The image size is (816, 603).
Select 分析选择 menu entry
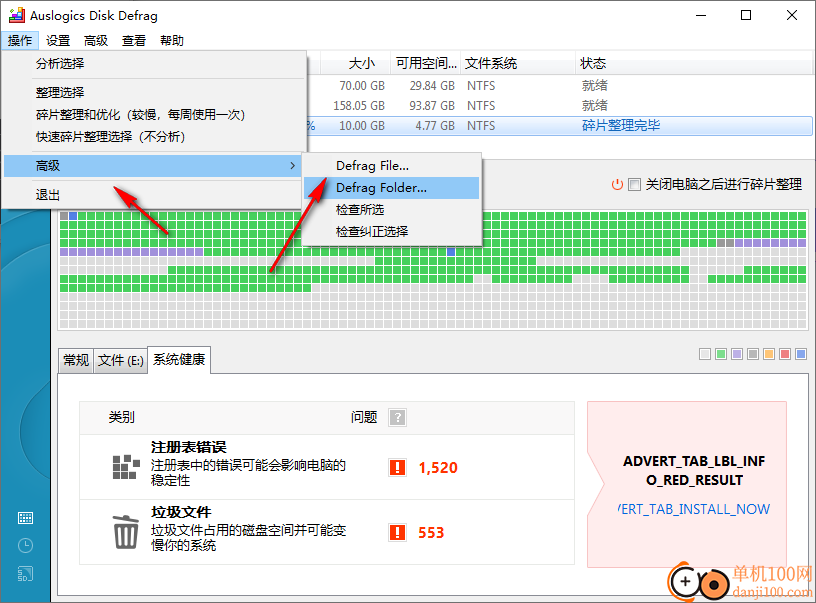tap(154, 63)
